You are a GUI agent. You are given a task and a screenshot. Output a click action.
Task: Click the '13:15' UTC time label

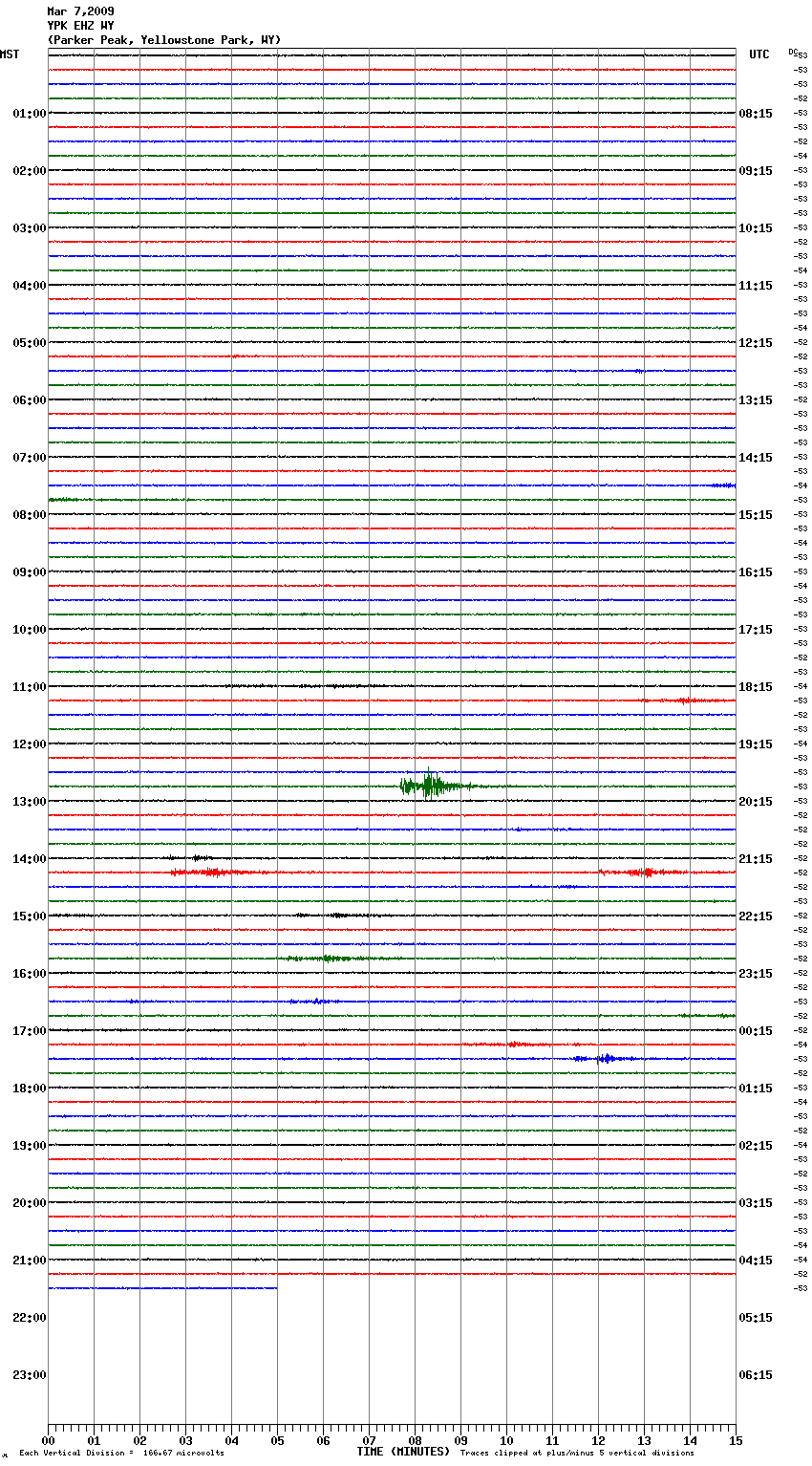756,400
